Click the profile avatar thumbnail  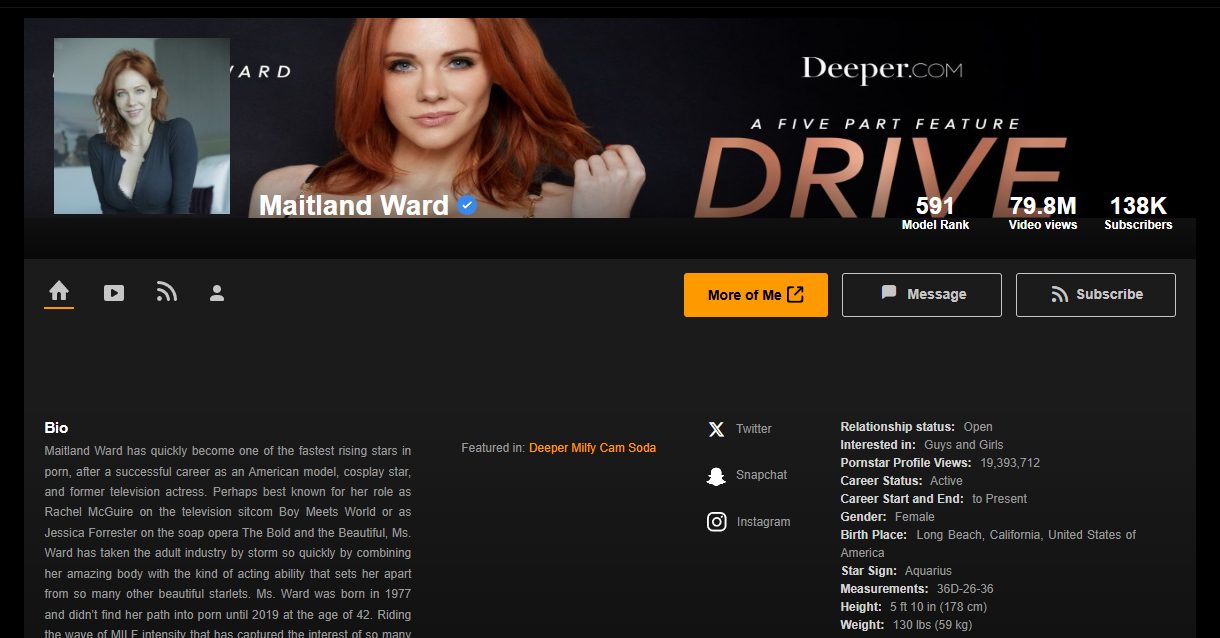[x=142, y=126]
